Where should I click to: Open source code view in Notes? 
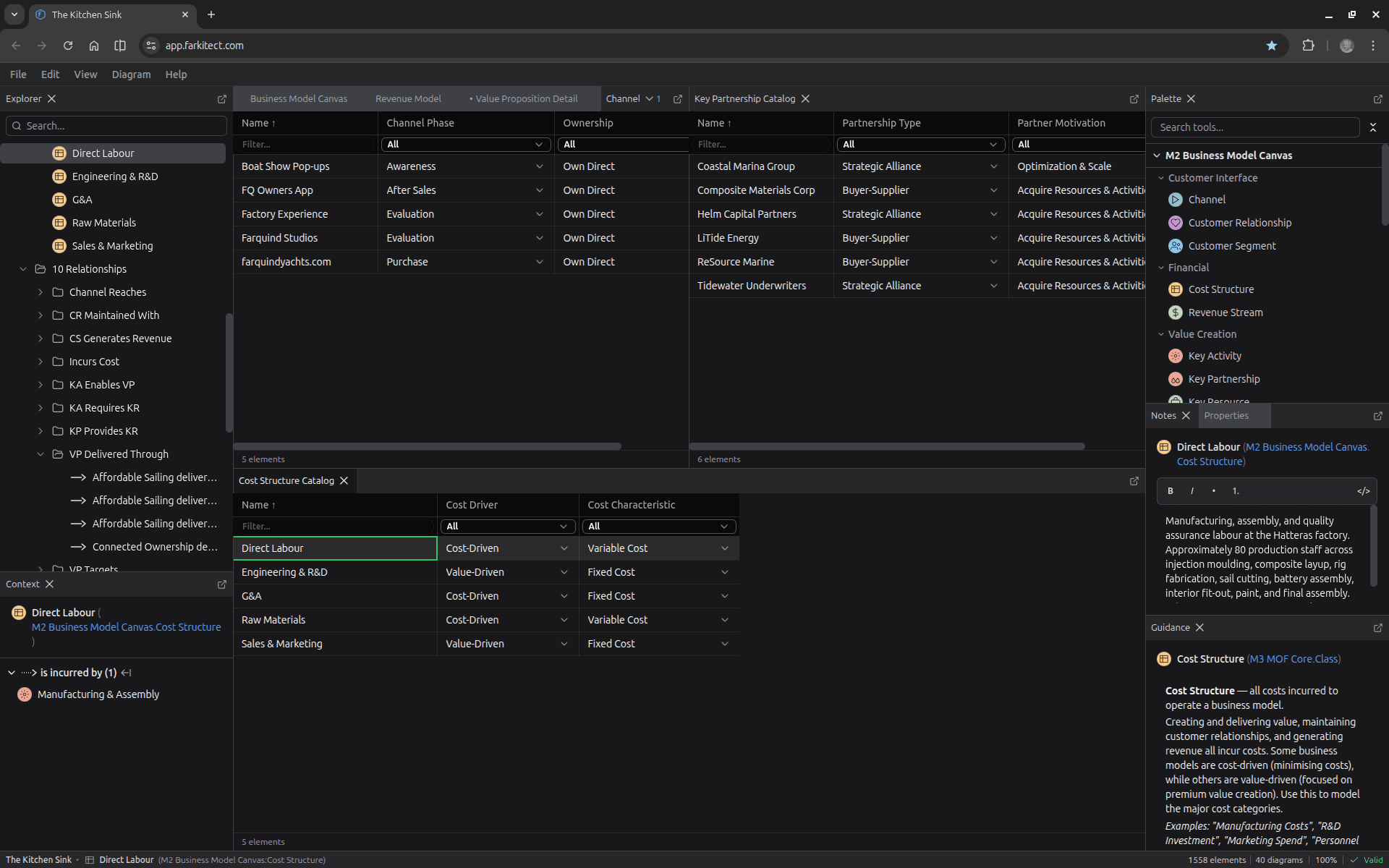tap(1364, 491)
